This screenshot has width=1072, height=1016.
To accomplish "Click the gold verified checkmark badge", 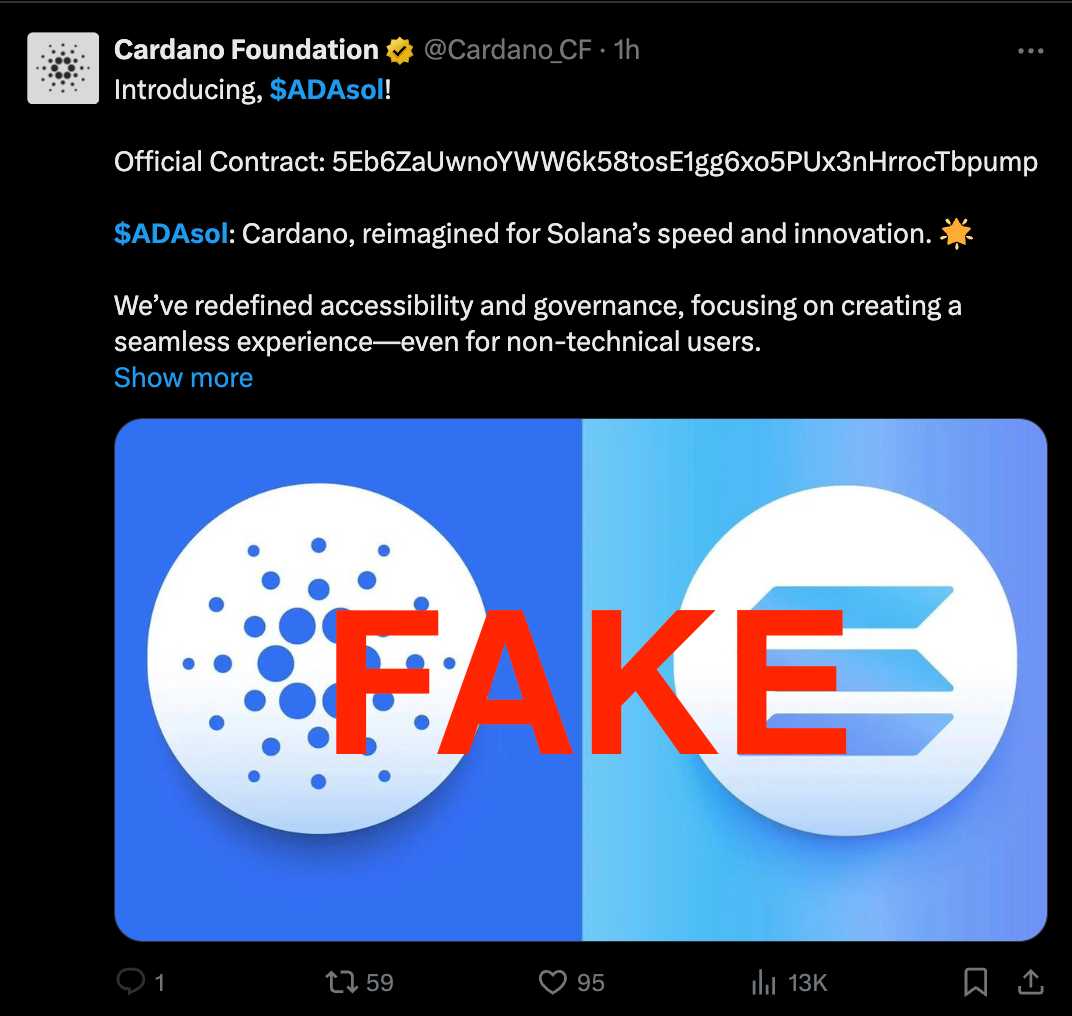I will [398, 48].
